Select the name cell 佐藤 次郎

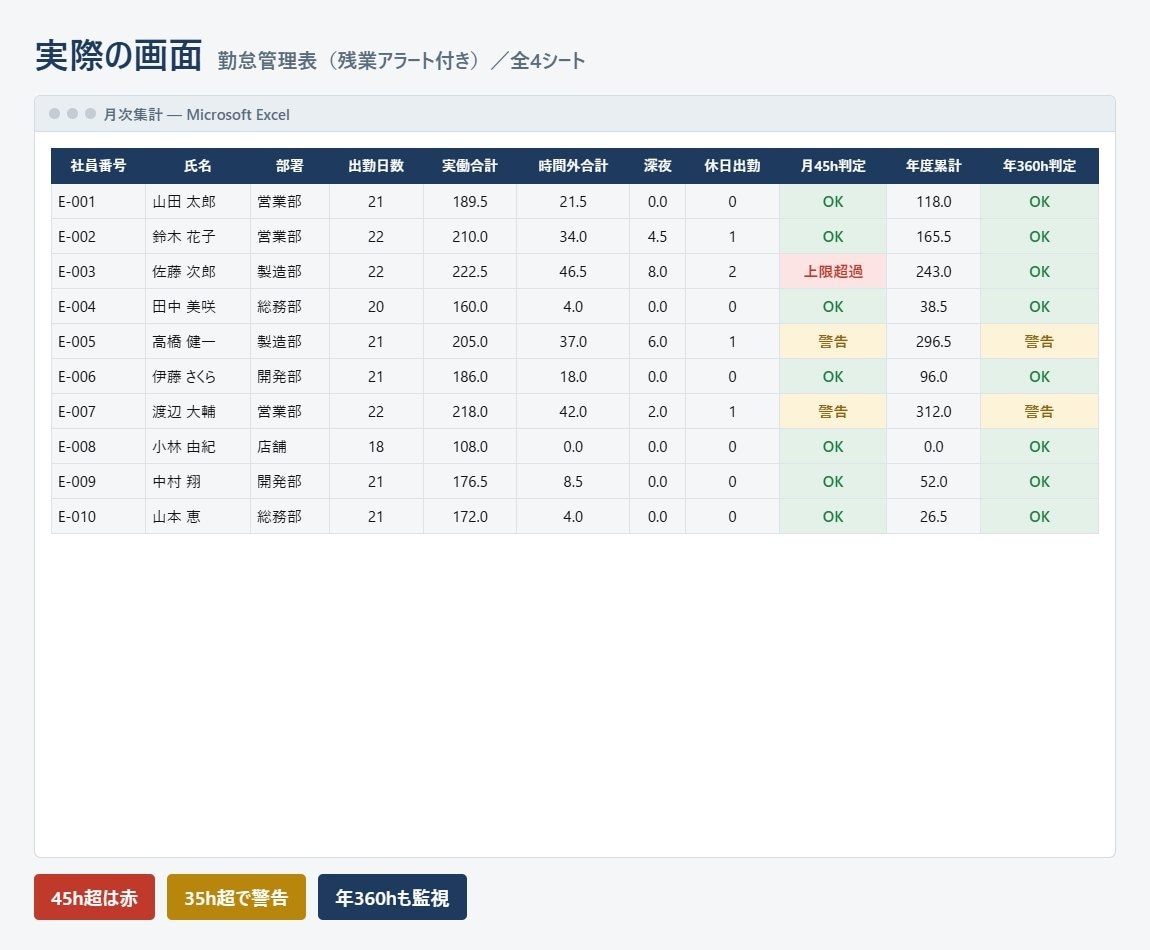tap(198, 271)
